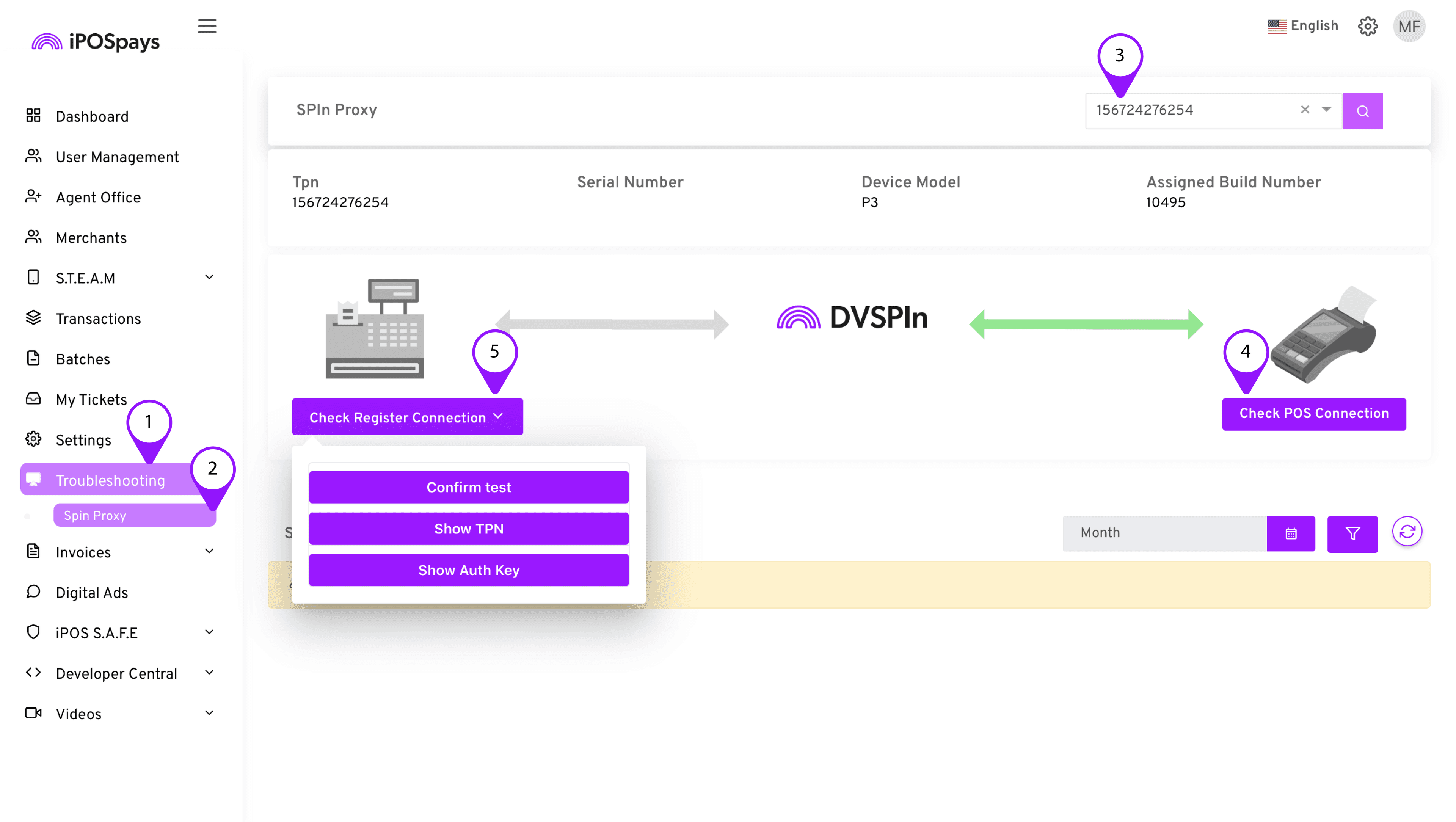Open the TPN selector dropdown arrow
Screen dimensions: 1456x822
click(x=1327, y=110)
